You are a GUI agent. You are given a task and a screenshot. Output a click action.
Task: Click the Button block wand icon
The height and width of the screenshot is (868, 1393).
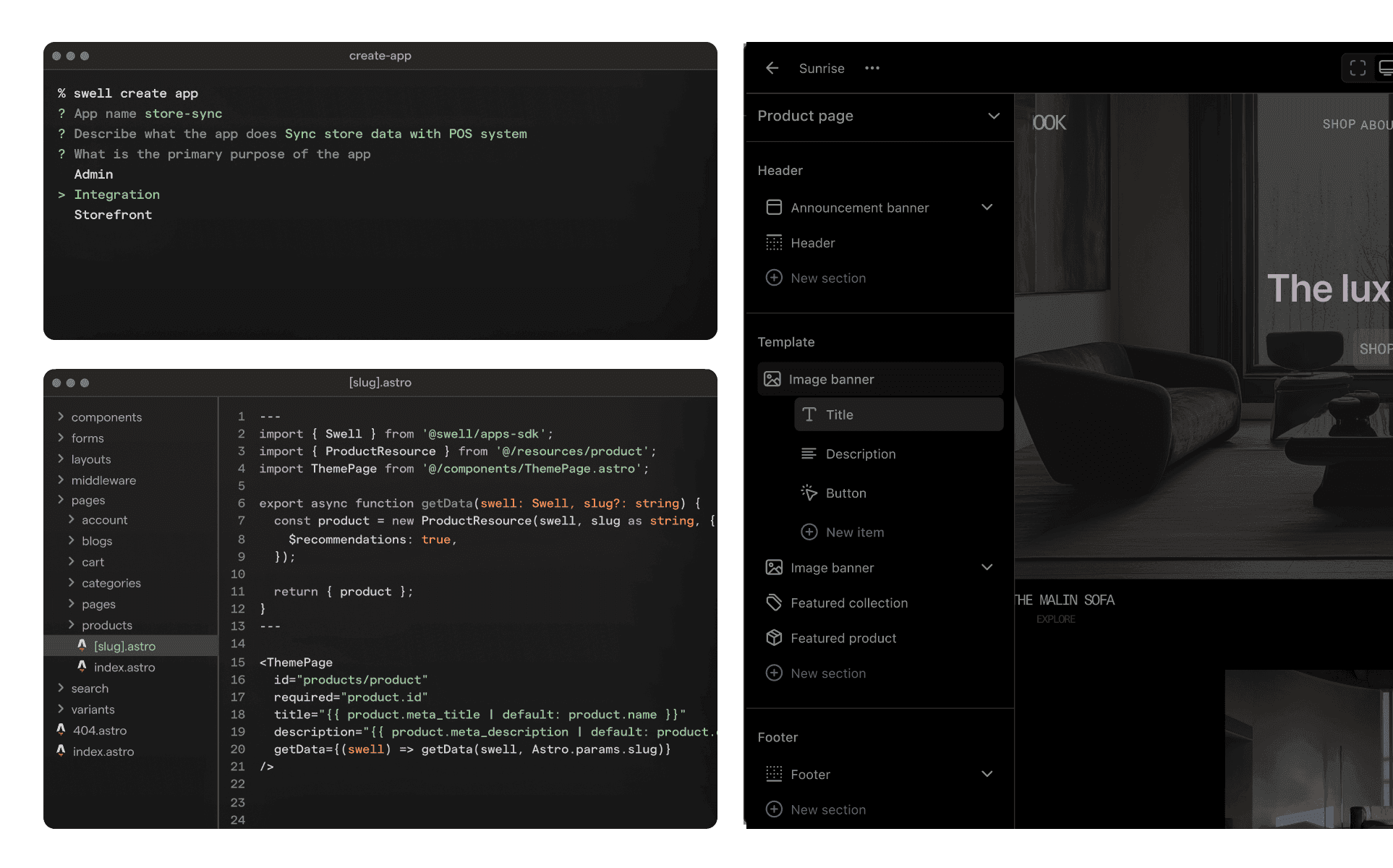pos(809,493)
